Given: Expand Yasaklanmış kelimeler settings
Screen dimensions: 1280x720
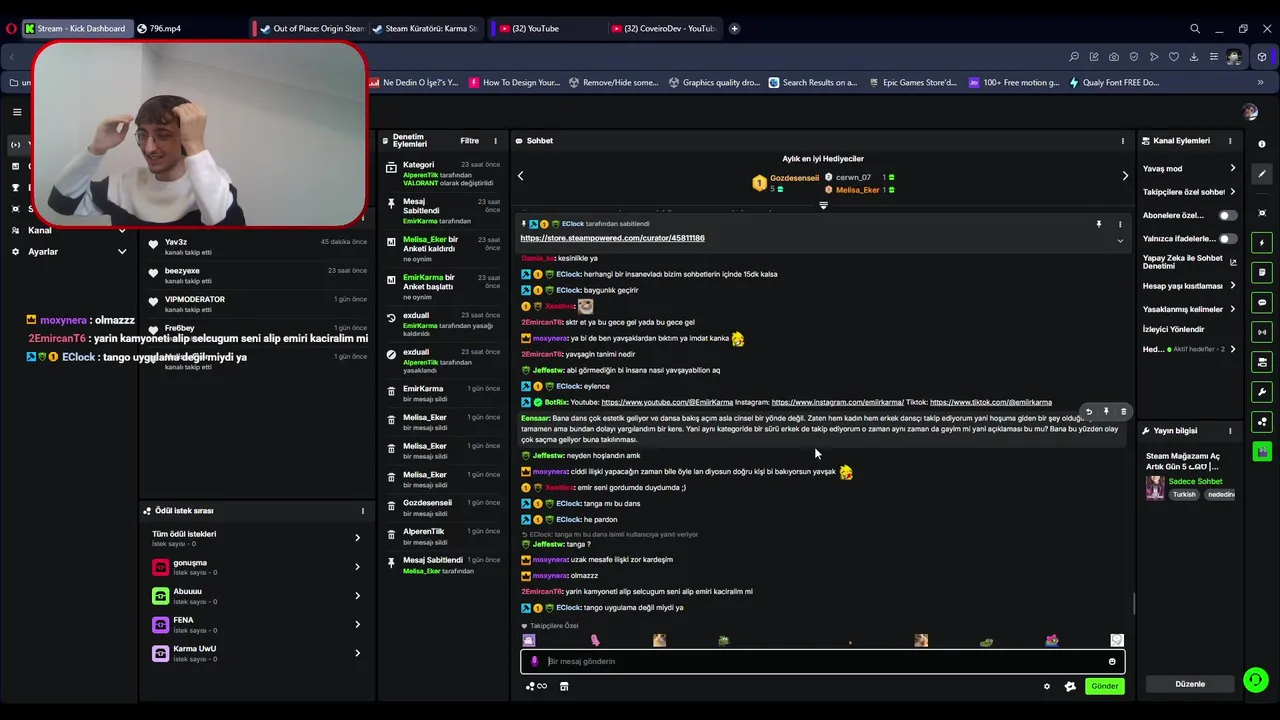Looking at the screenshot, I should coord(1232,309).
